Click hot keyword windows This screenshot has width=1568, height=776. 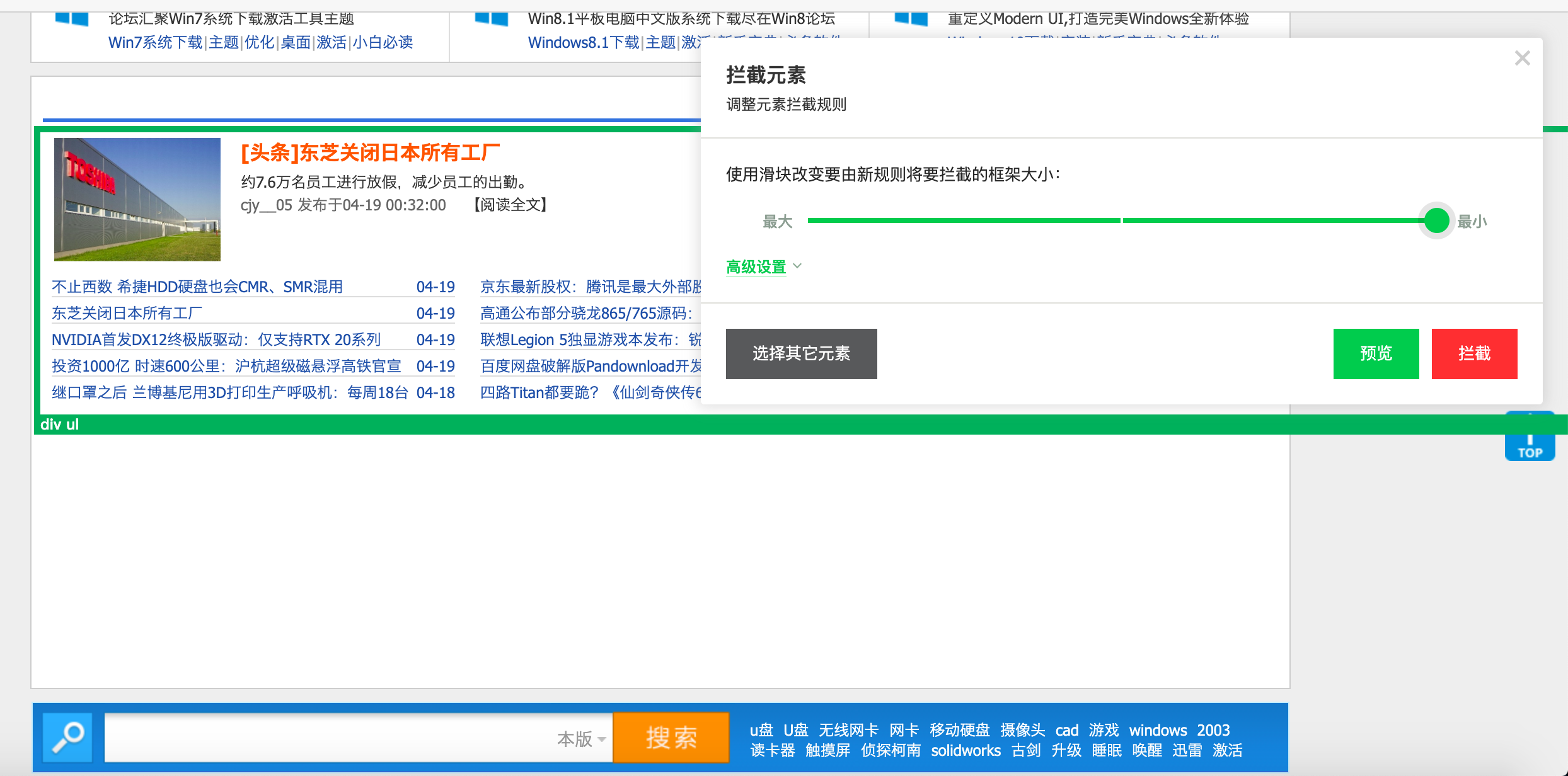pyautogui.click(x=1158, y=730)
